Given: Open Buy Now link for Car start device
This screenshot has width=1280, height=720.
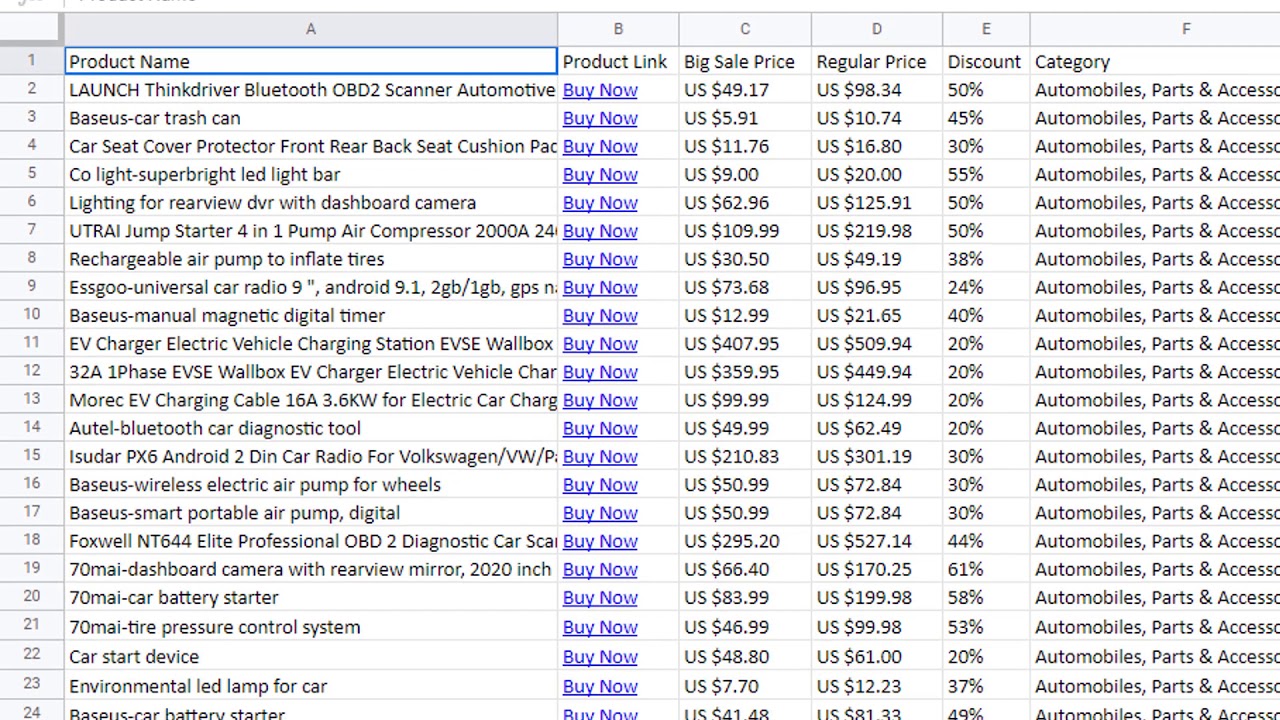Looking at the screenshot, I should click(x=600, y=657).
